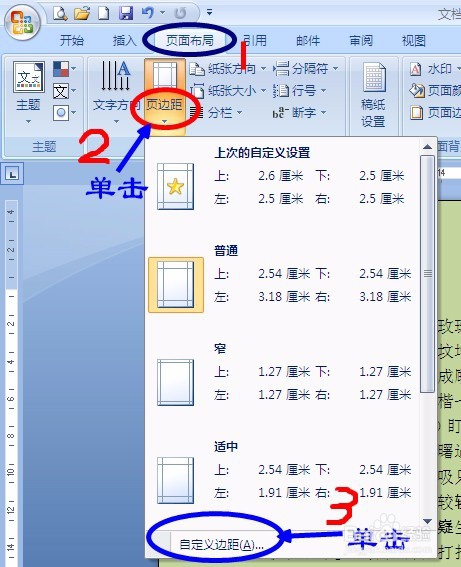Viewport: 461px width, 567px height.
Task: Click the 水印 watermark button
Action: pos(435,69)
